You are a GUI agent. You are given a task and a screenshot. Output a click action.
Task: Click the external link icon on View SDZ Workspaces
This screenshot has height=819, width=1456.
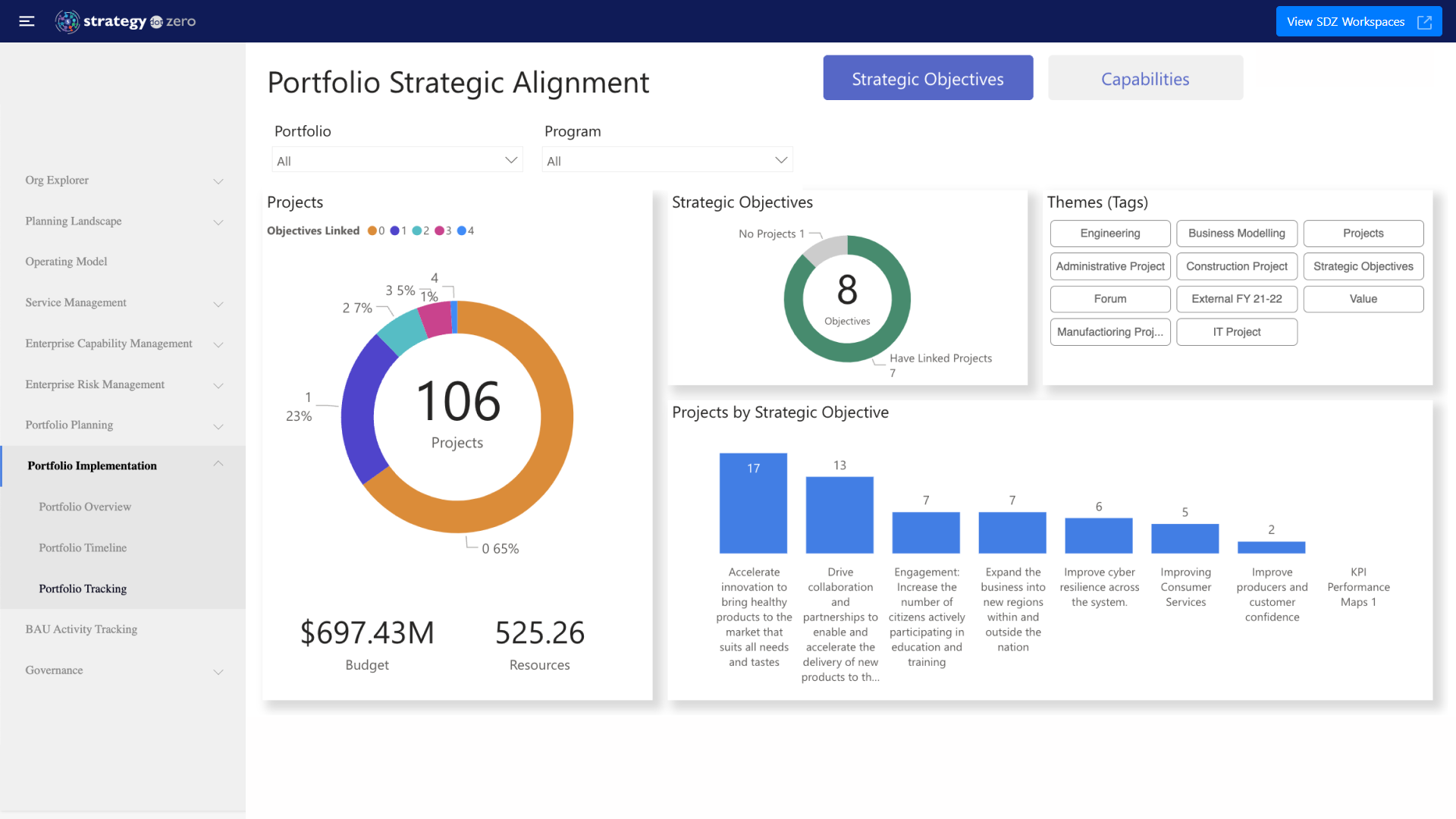click(1424, 21)
